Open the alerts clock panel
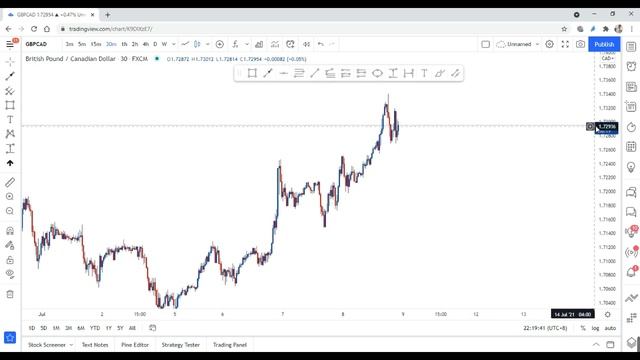 [x=631, y=66]
